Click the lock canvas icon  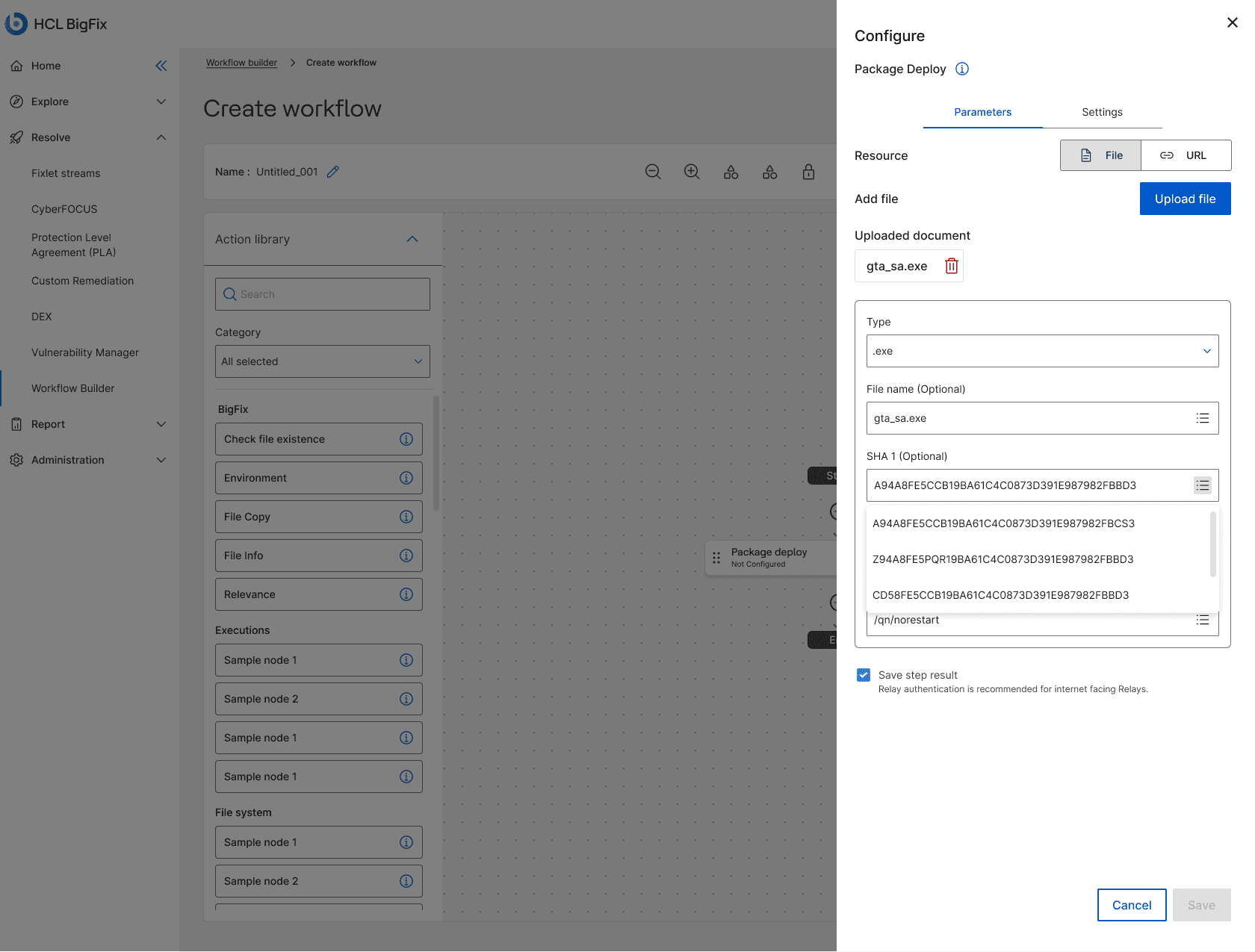coord(808,172)
